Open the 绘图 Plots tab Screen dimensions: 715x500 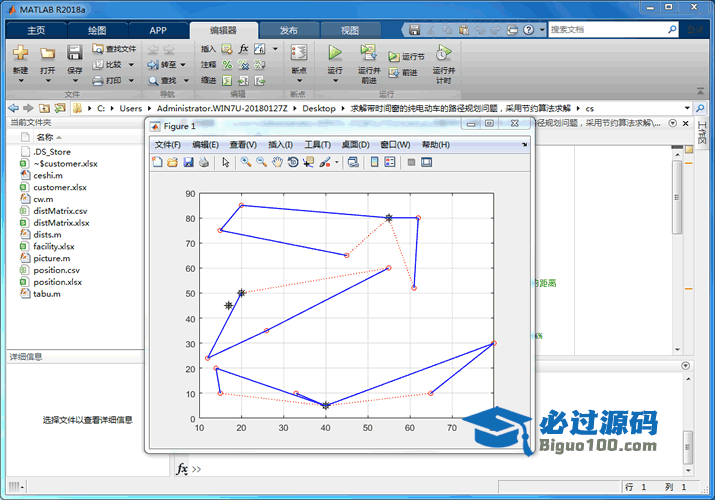[97, 31]
